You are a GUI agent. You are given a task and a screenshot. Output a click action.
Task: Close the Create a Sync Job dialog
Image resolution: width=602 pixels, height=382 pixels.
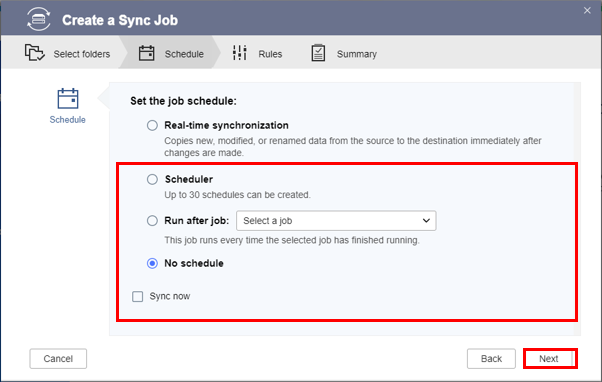[x=587, y=11]
